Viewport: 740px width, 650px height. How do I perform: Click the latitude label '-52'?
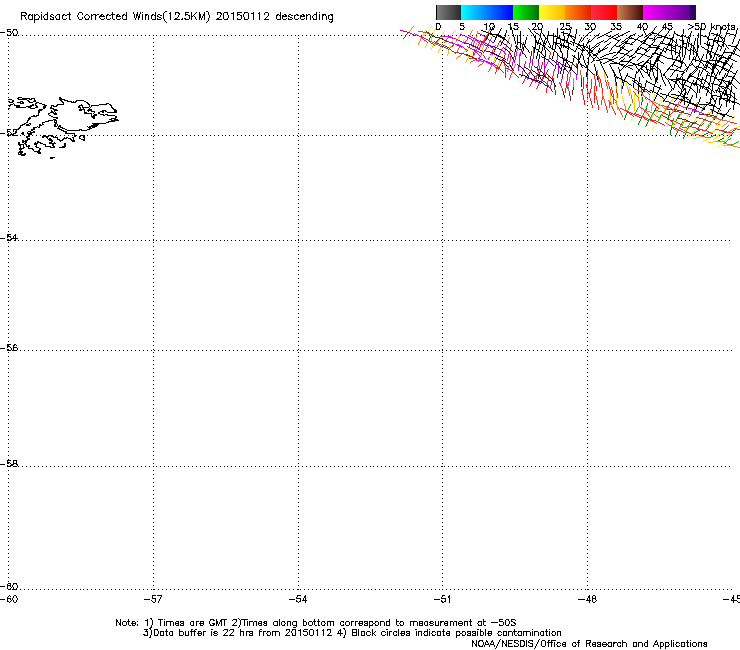9,133
